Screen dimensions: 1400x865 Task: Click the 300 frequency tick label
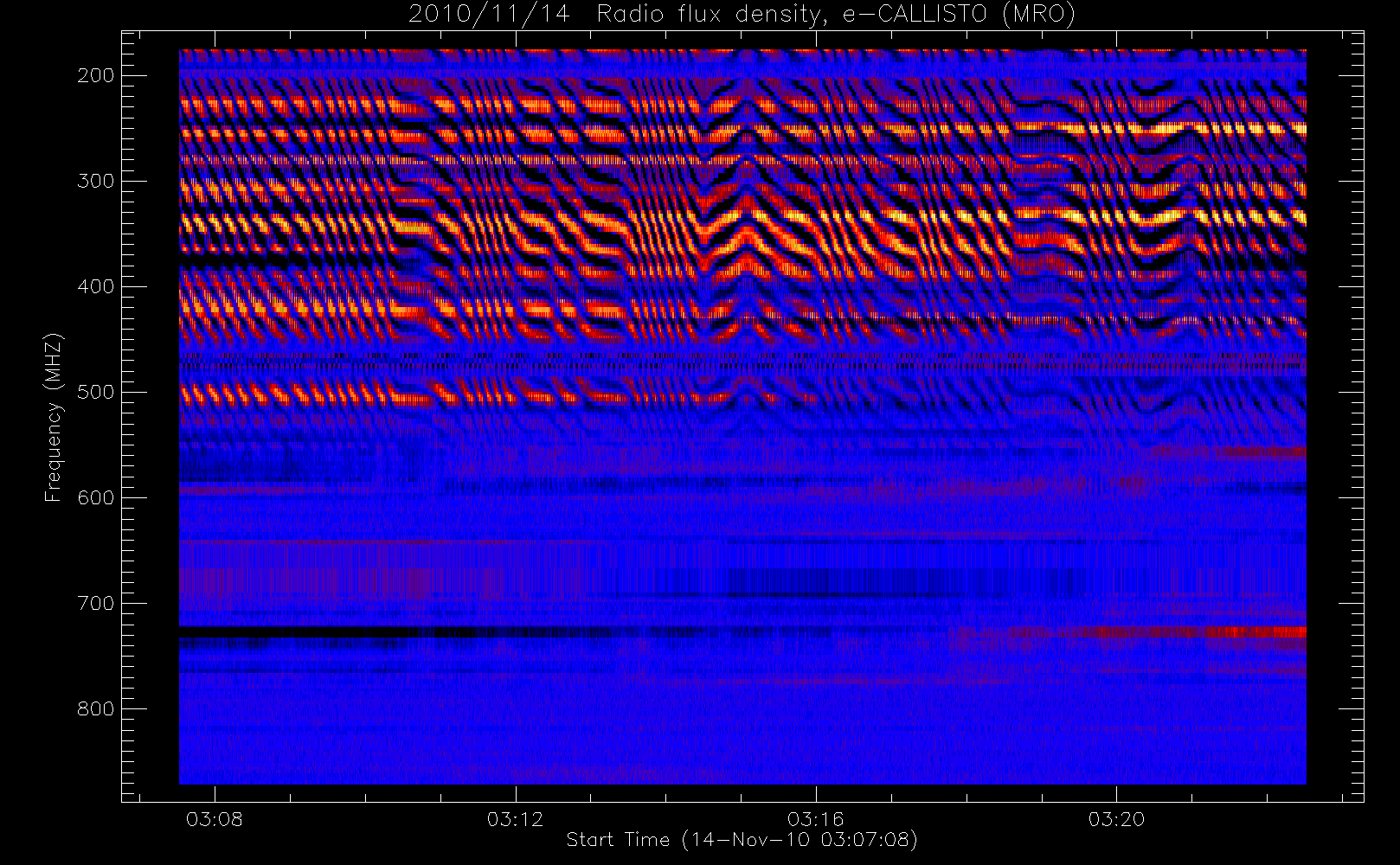[x=96, y=181]
